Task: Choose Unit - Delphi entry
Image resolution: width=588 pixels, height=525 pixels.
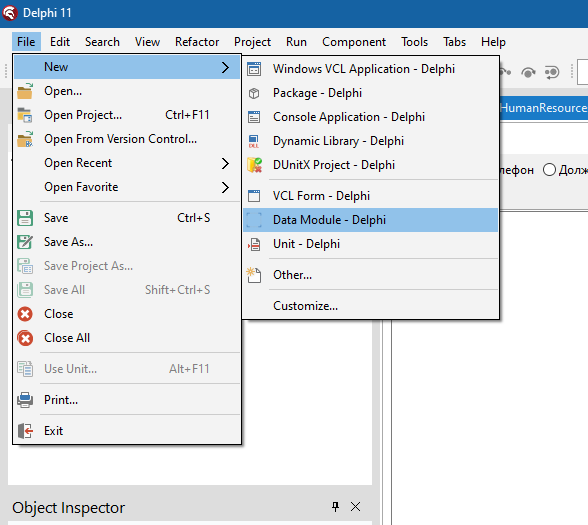Action: tap(370, 244)
